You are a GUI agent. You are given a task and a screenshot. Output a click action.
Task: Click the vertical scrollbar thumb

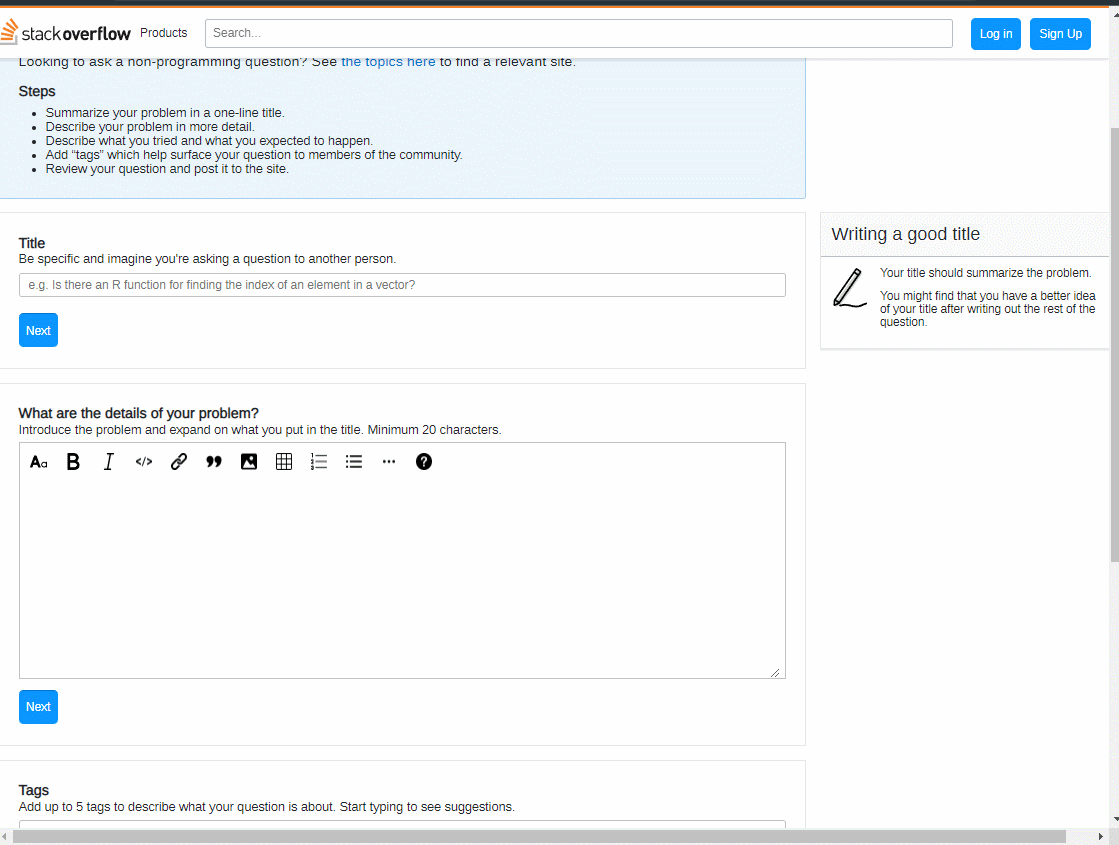[x=1114, y=344]
